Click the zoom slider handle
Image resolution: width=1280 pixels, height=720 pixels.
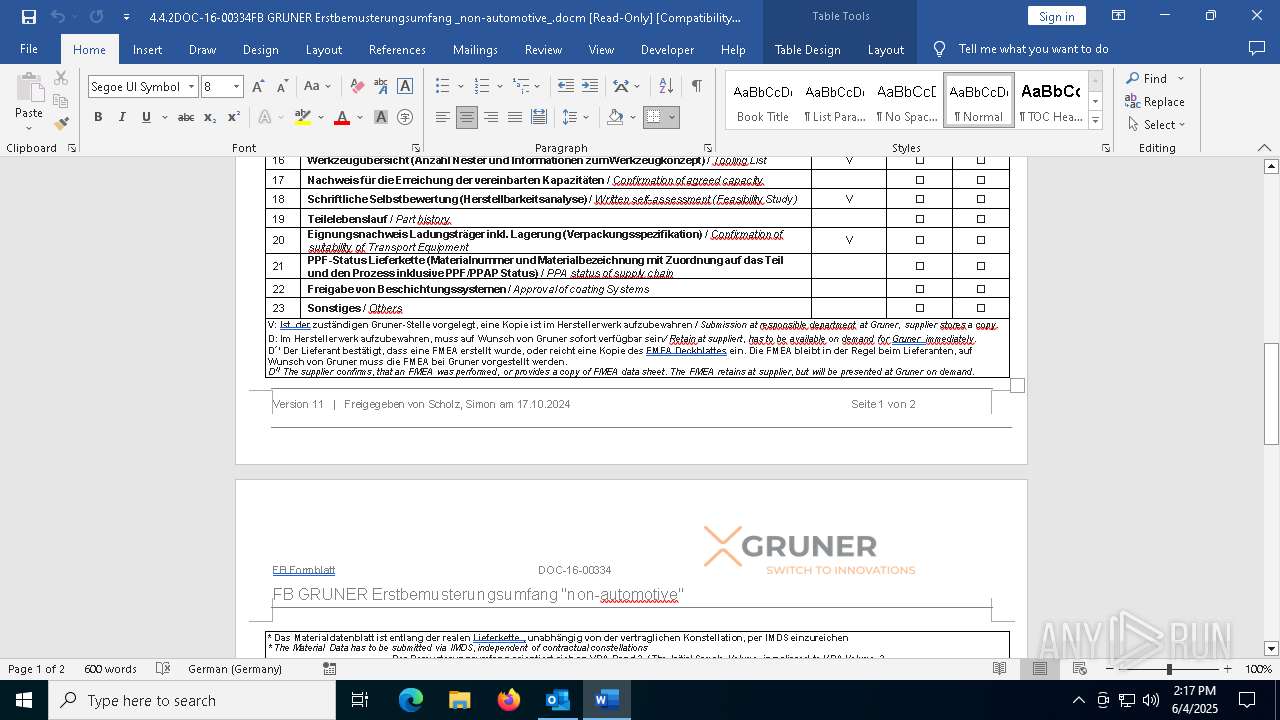tap(1169, 669)
